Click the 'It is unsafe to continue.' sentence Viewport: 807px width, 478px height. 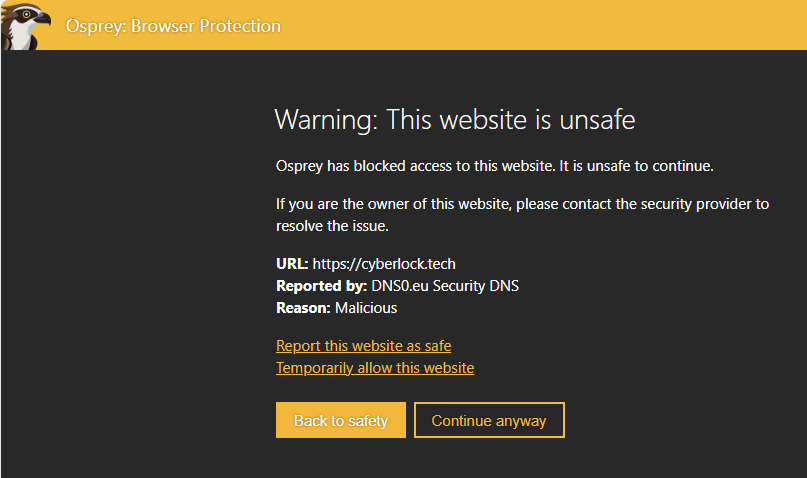pos(636,166)
